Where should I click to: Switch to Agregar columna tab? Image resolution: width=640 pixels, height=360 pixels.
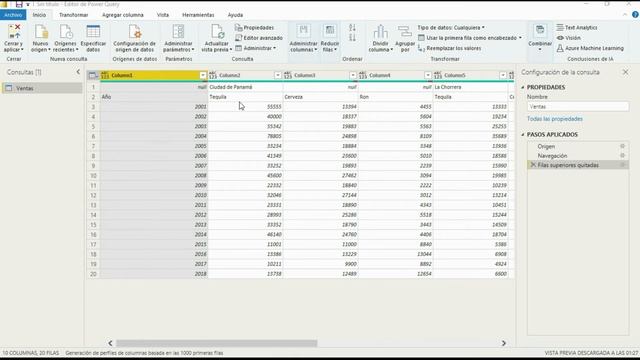click(123, 15)
